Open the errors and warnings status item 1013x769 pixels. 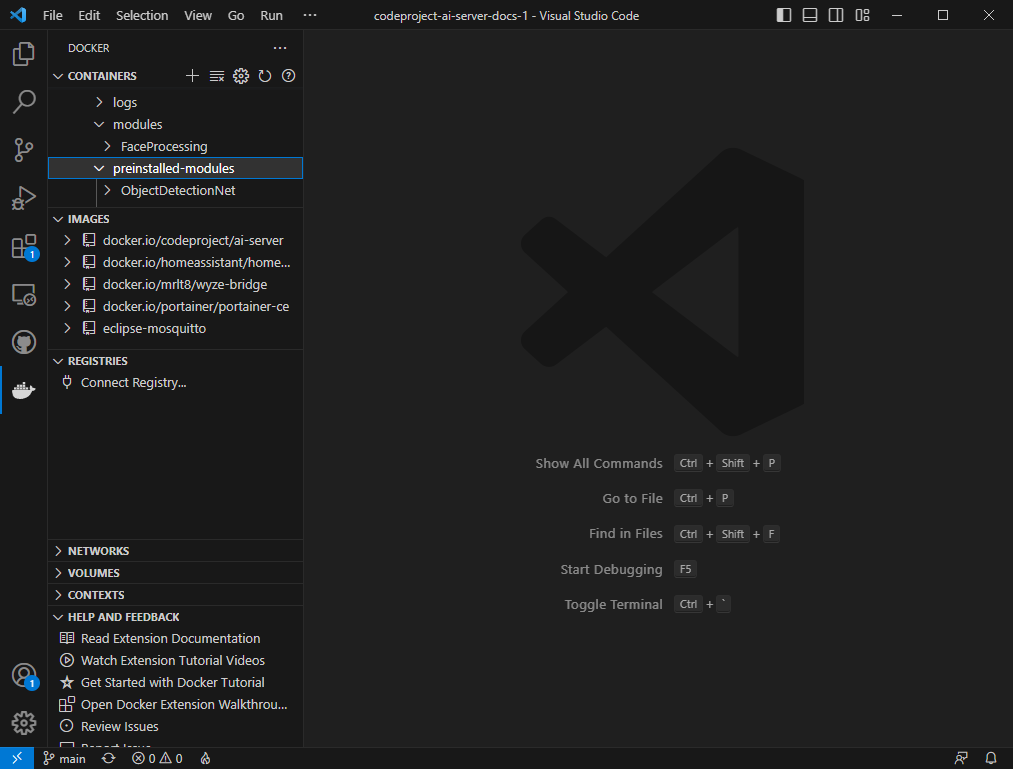[157, 759]
